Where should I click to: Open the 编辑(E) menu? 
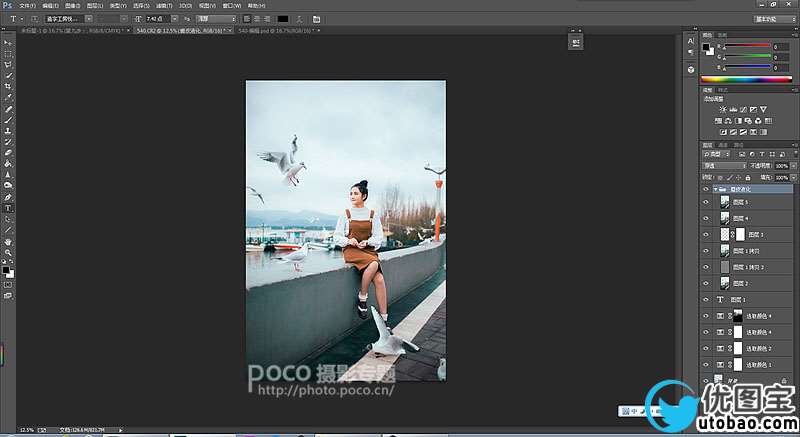point(50,6)
